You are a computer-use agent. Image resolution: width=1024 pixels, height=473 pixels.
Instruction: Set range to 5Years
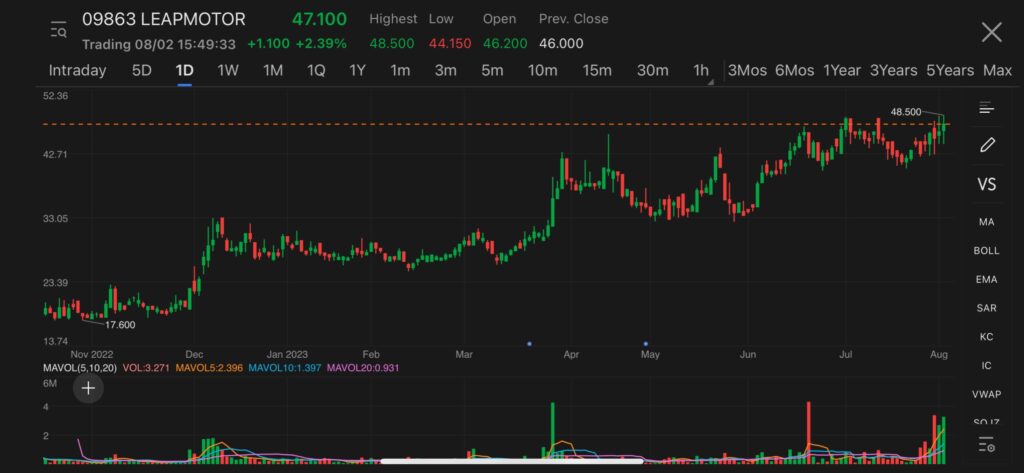(950, 71)
